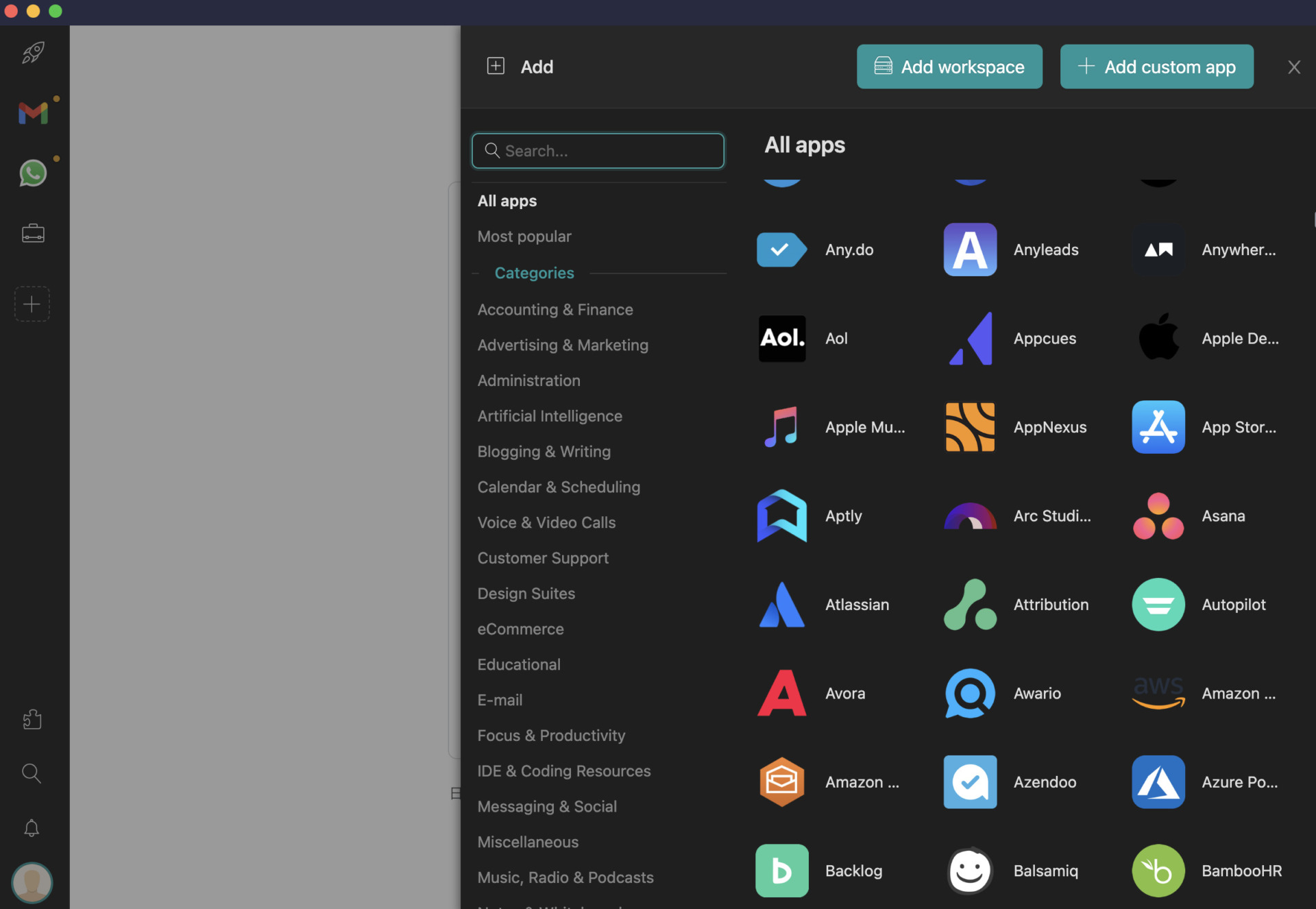
Task: Click the briefcase workspace icon
Action: (x=33, y=234)
